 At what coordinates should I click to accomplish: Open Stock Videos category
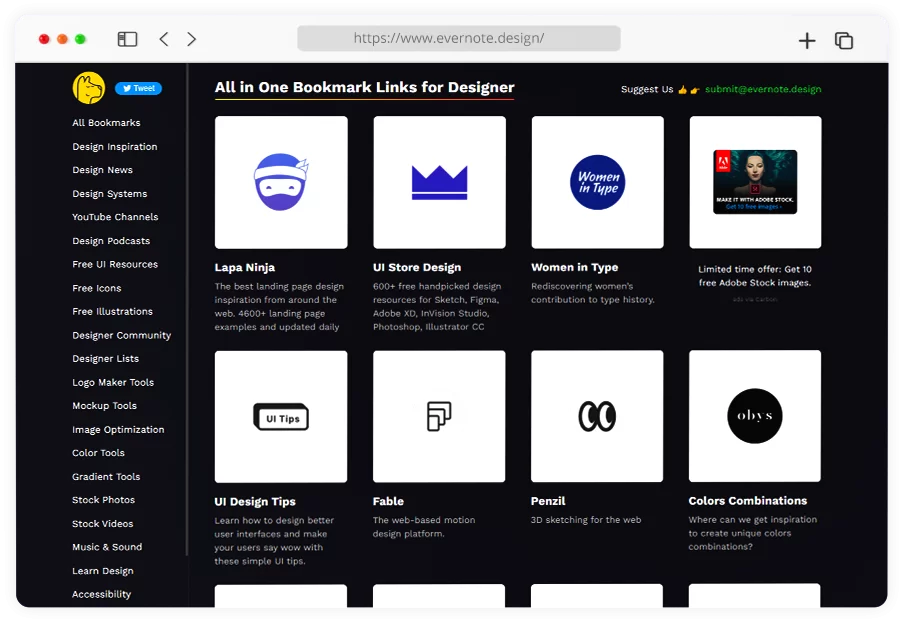click(103, 524)
